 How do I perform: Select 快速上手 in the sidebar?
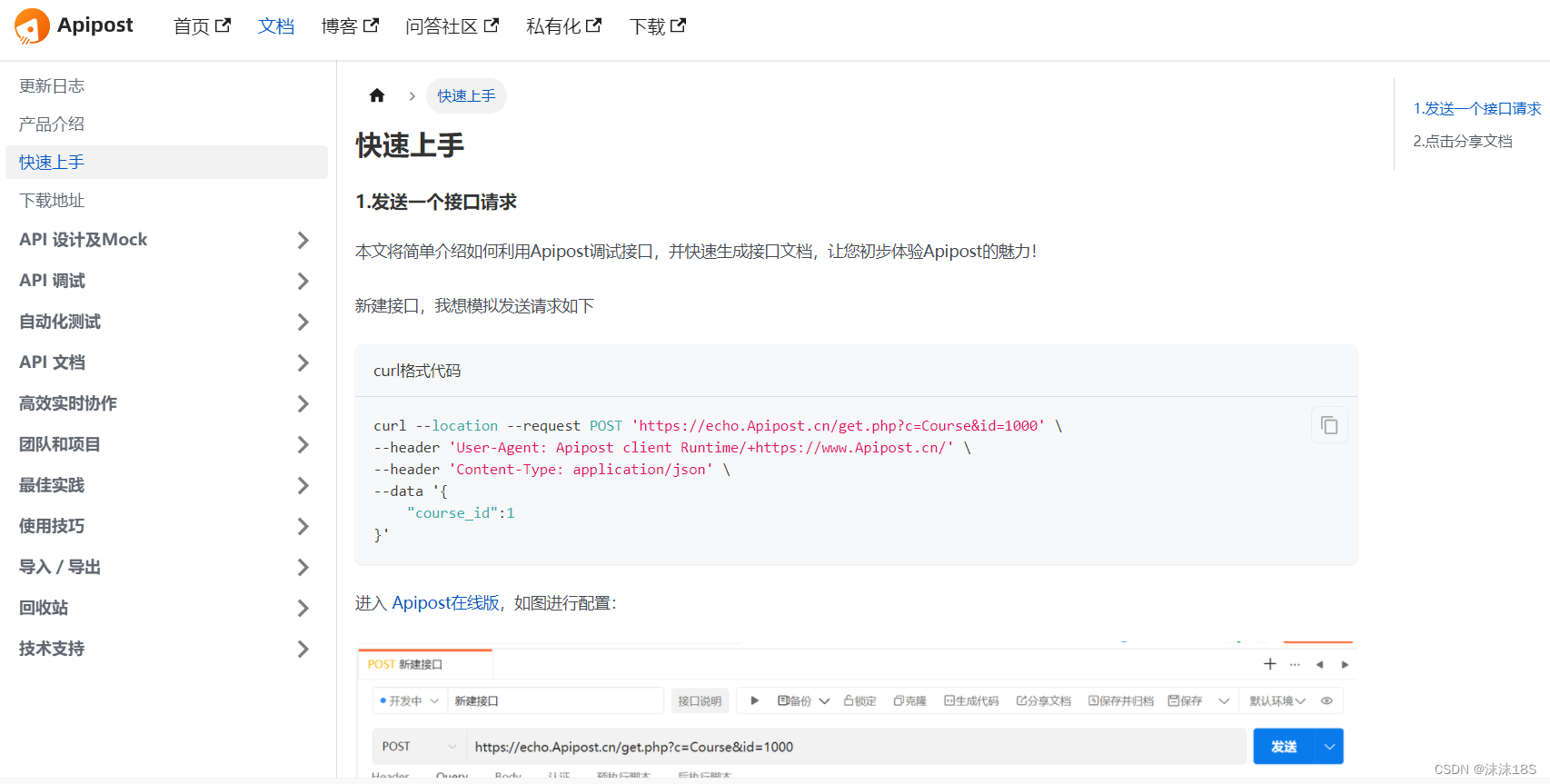(166, 162)
